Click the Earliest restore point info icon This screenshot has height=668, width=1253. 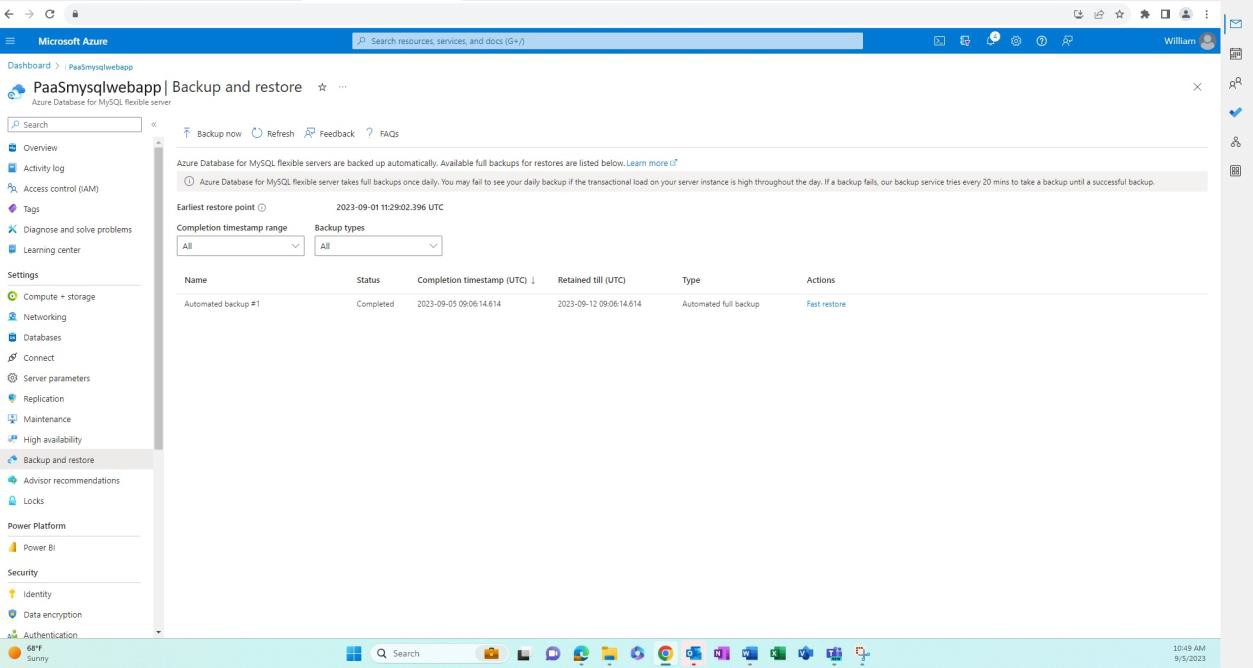click(x=260, y=208)
